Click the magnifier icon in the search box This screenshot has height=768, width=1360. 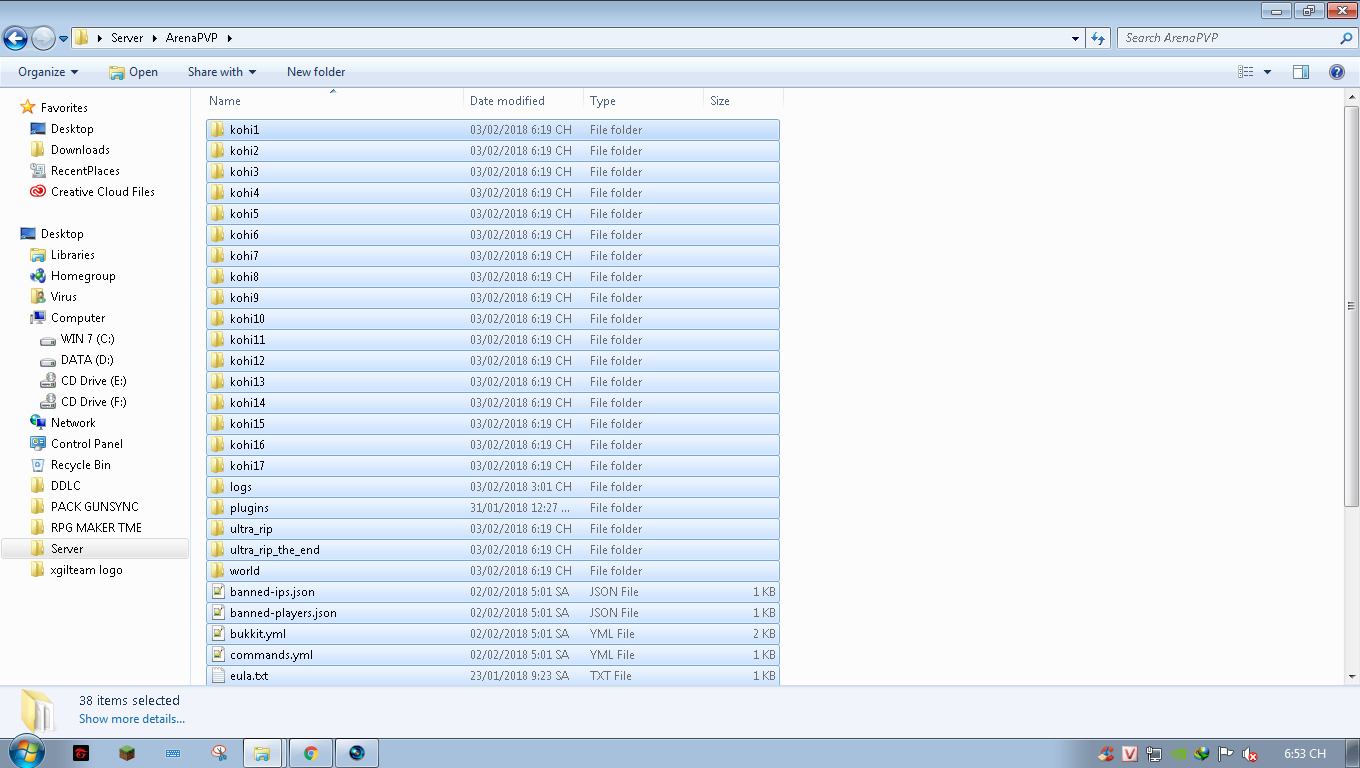click(x=1346, y=38)
